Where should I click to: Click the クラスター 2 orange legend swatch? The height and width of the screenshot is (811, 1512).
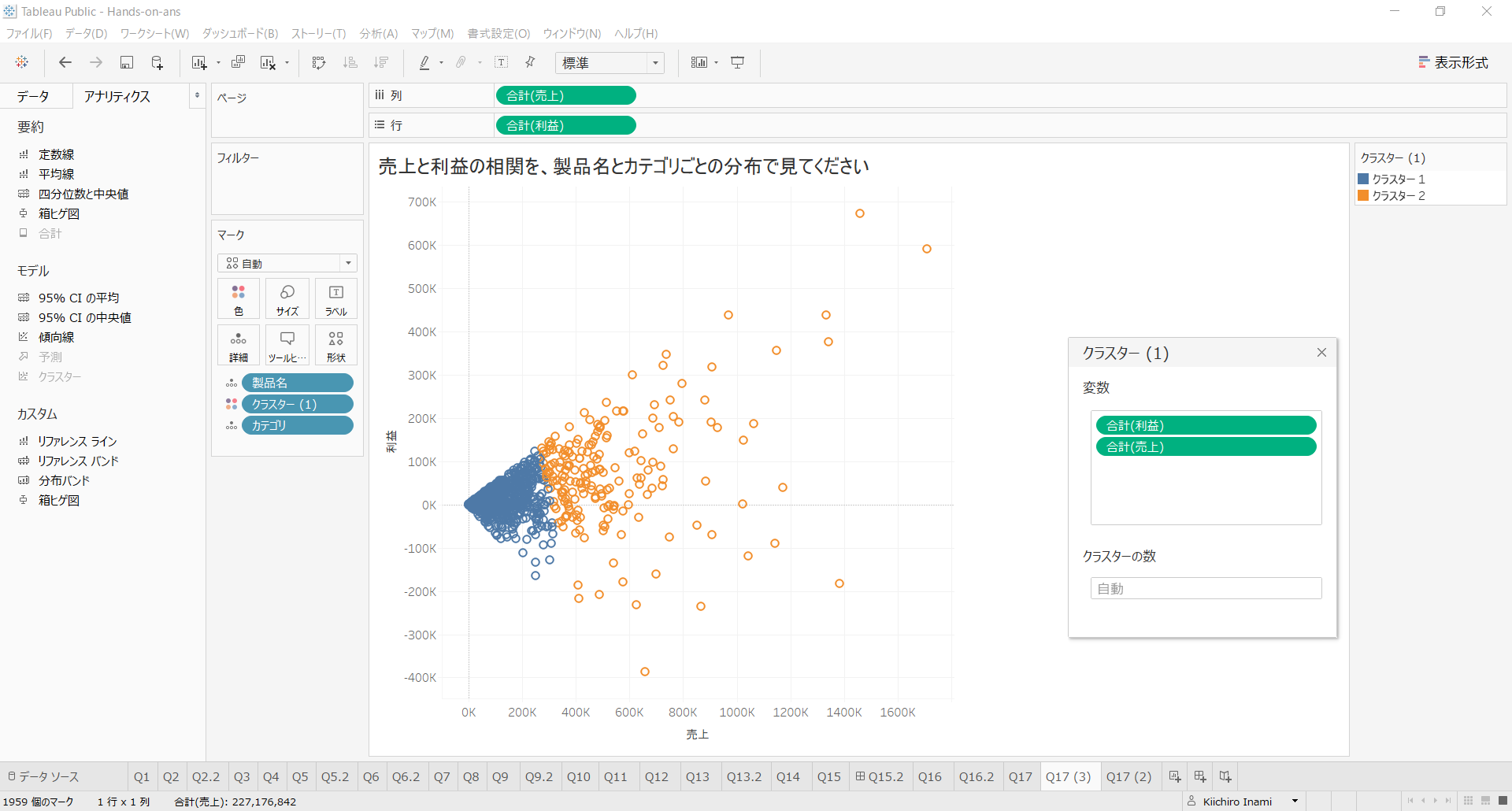coord(1363,195)
